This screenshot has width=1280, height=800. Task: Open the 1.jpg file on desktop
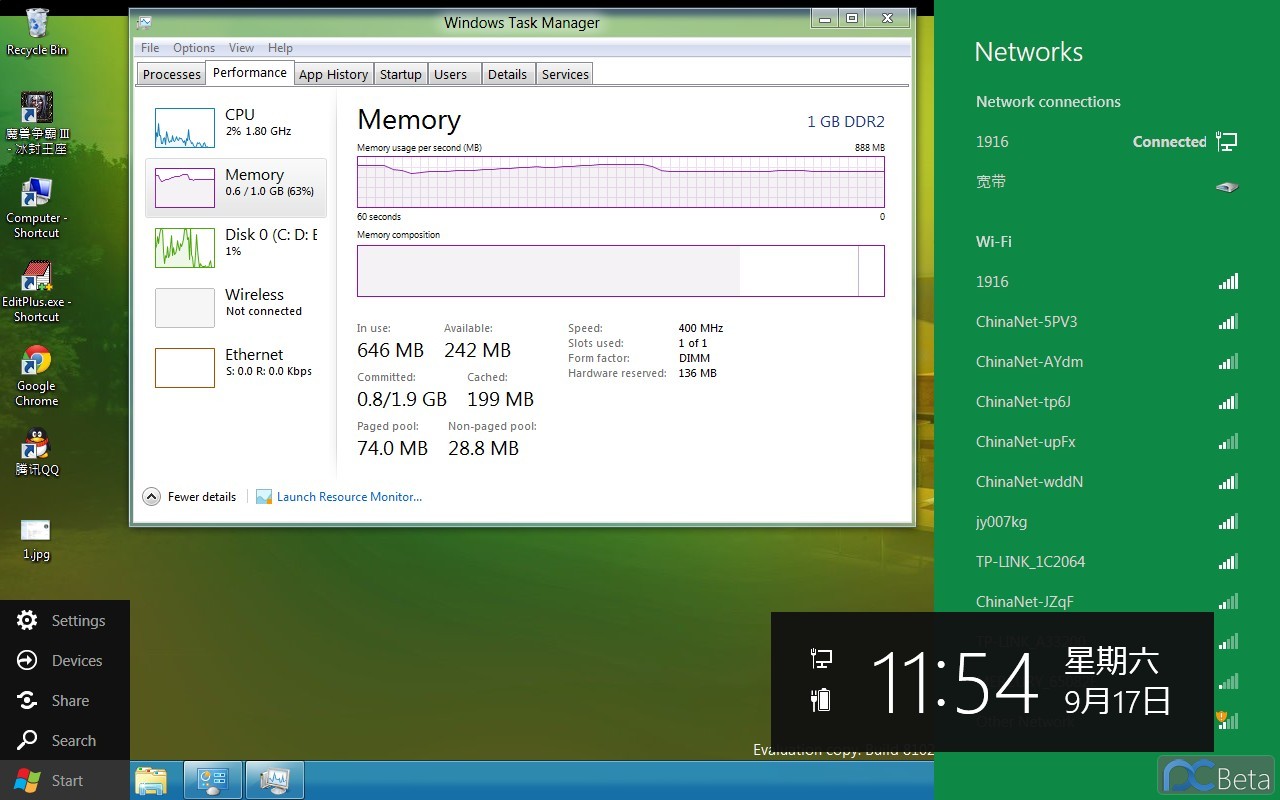pos(36,538)
